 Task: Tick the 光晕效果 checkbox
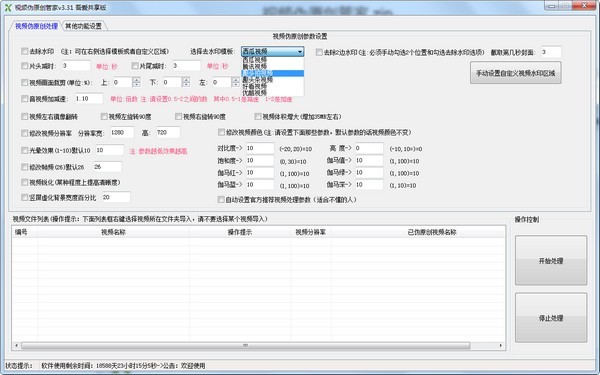[25, 150]
